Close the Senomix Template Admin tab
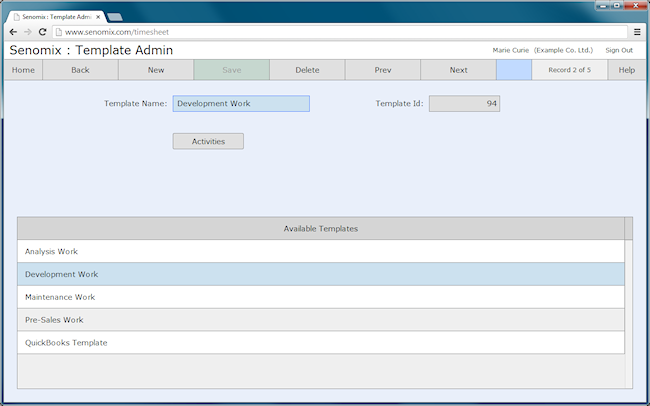 (x=98, y=17)
